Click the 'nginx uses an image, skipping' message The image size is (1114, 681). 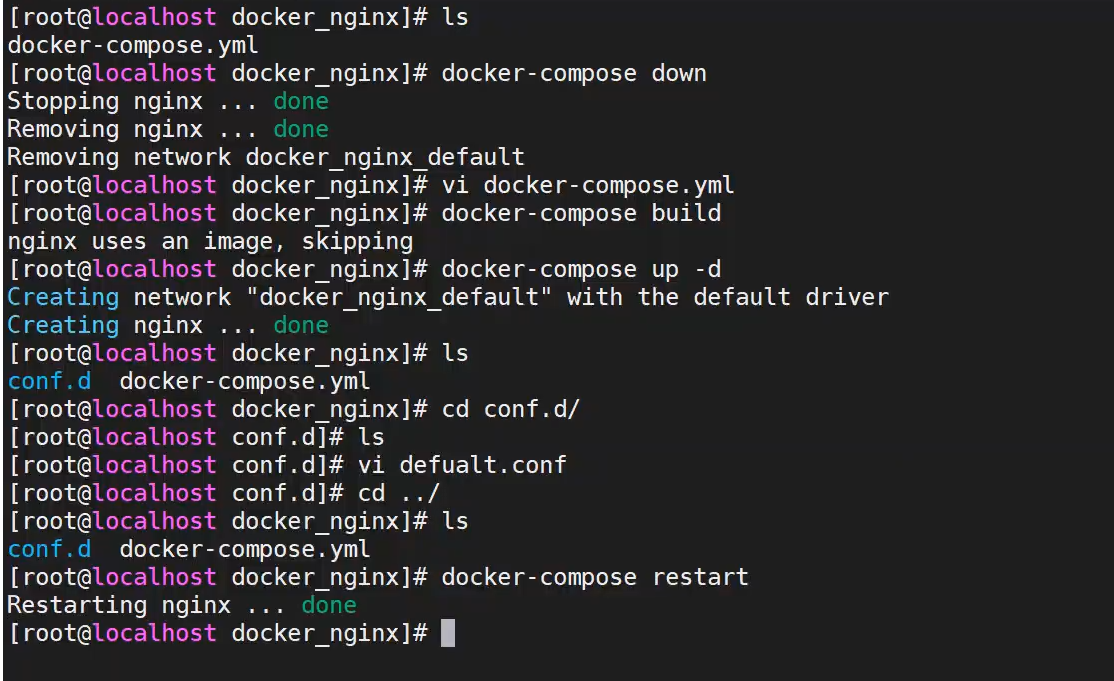(x=210, y=241)
